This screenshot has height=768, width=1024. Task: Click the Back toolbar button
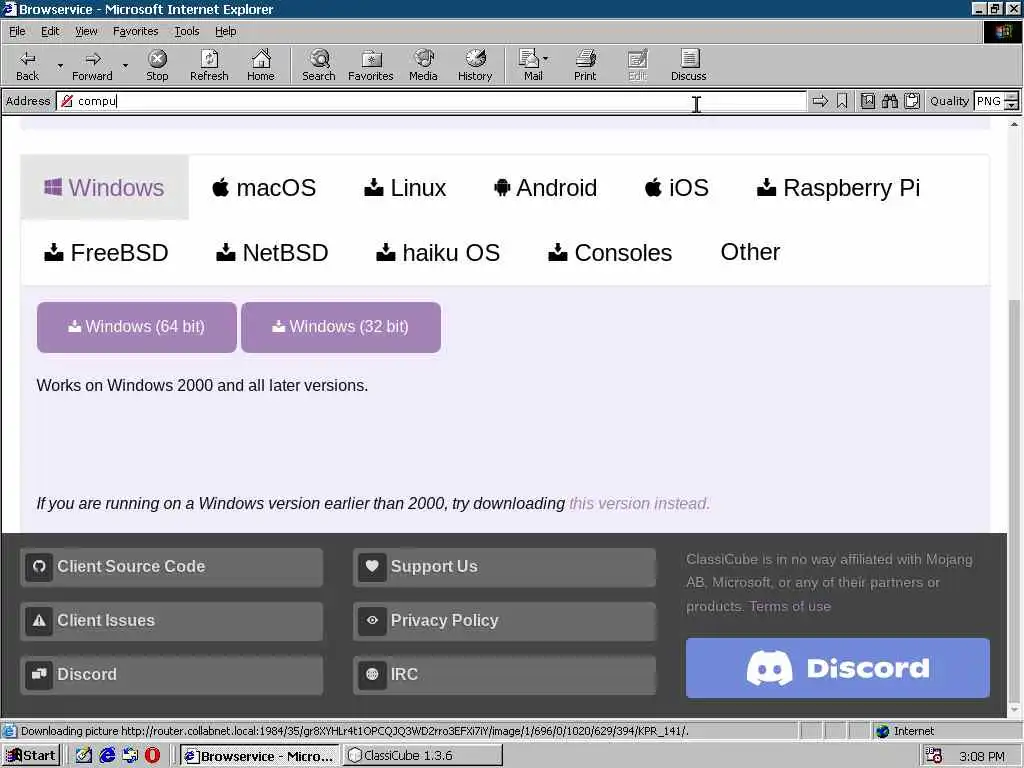point(27,65)
